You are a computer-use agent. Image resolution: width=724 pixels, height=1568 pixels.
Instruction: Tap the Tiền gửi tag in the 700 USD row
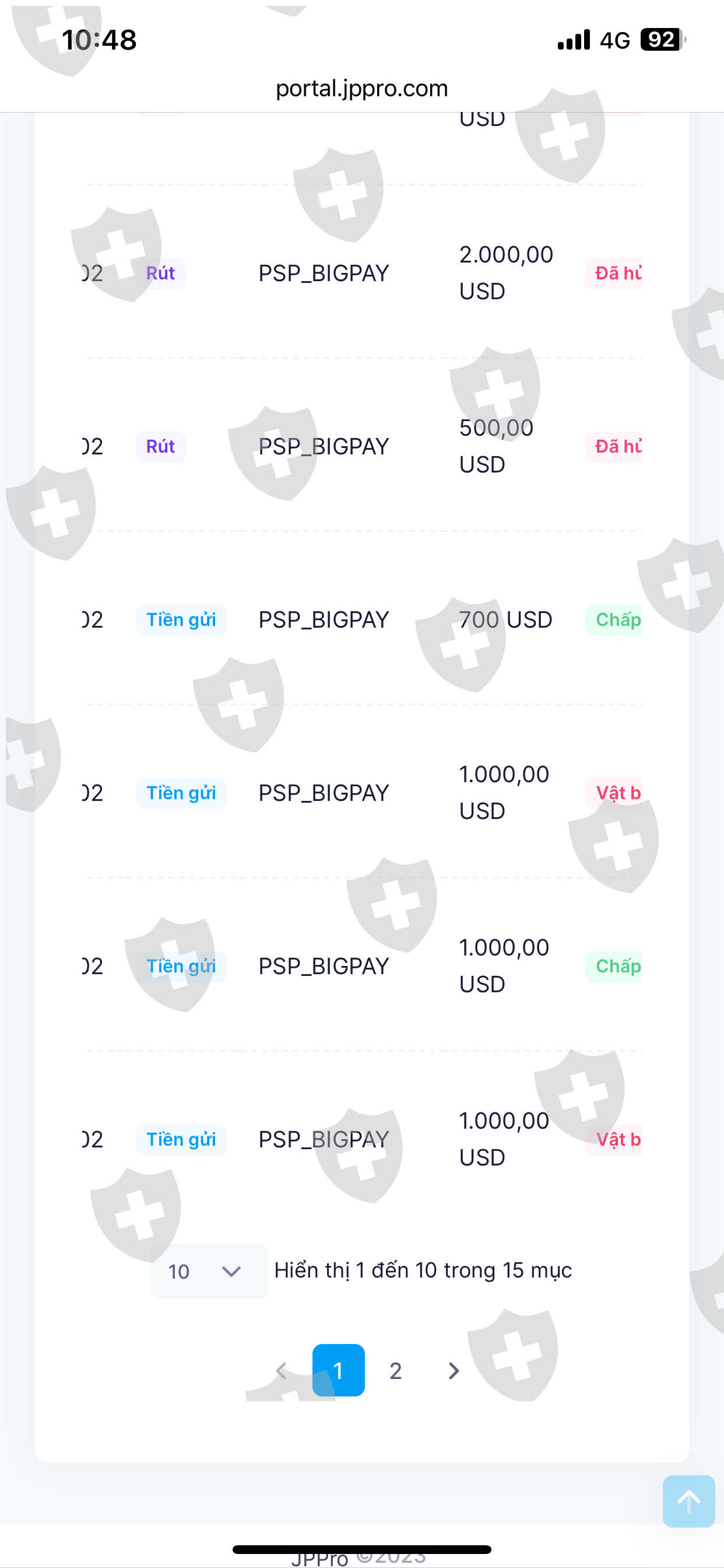click(x=181, y=619)
